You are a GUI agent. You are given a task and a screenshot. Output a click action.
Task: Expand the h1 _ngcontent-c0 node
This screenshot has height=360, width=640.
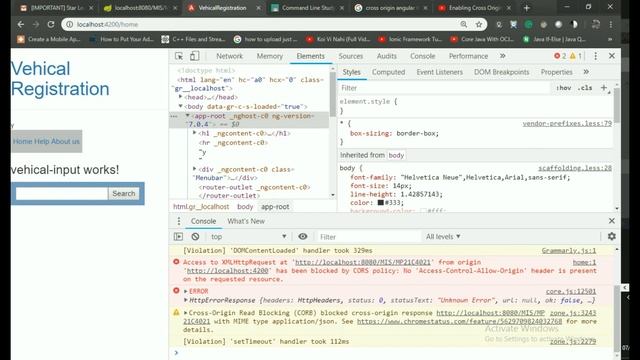click(x=195, y=133)
